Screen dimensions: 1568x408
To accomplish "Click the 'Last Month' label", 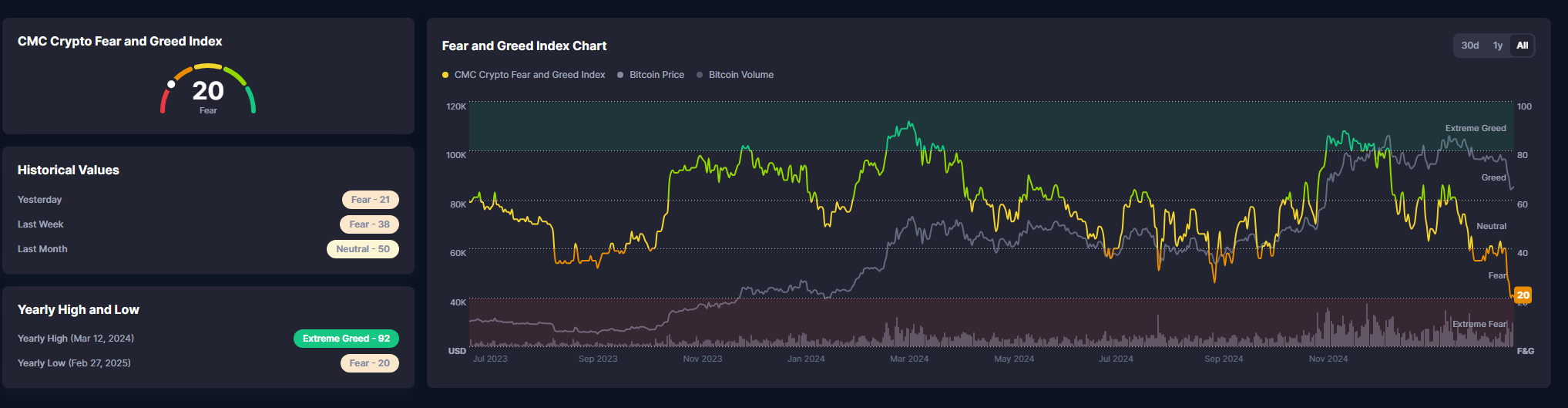I will [42, 249].
